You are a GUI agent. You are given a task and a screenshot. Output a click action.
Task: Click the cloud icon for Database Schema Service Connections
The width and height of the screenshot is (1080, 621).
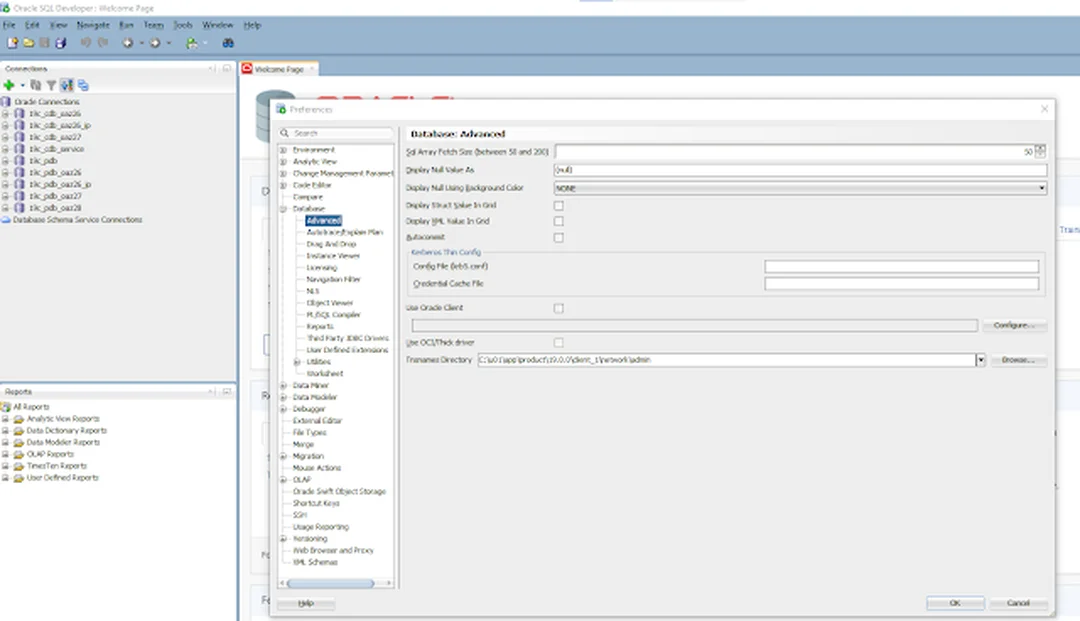click(6, 220)
